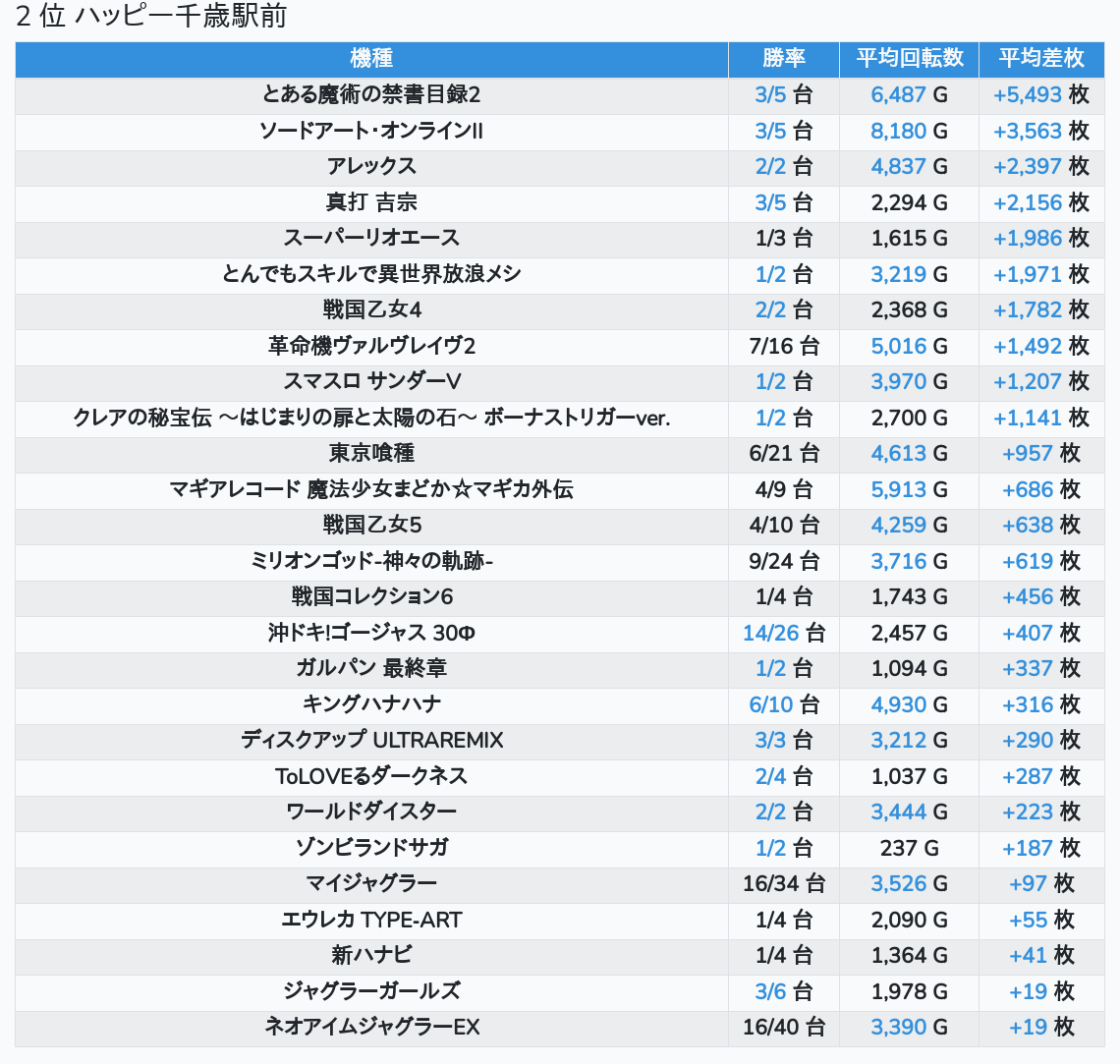Select the +957 枚 difference value
Screen dimensions: 1120x1064
point(1041,454)
